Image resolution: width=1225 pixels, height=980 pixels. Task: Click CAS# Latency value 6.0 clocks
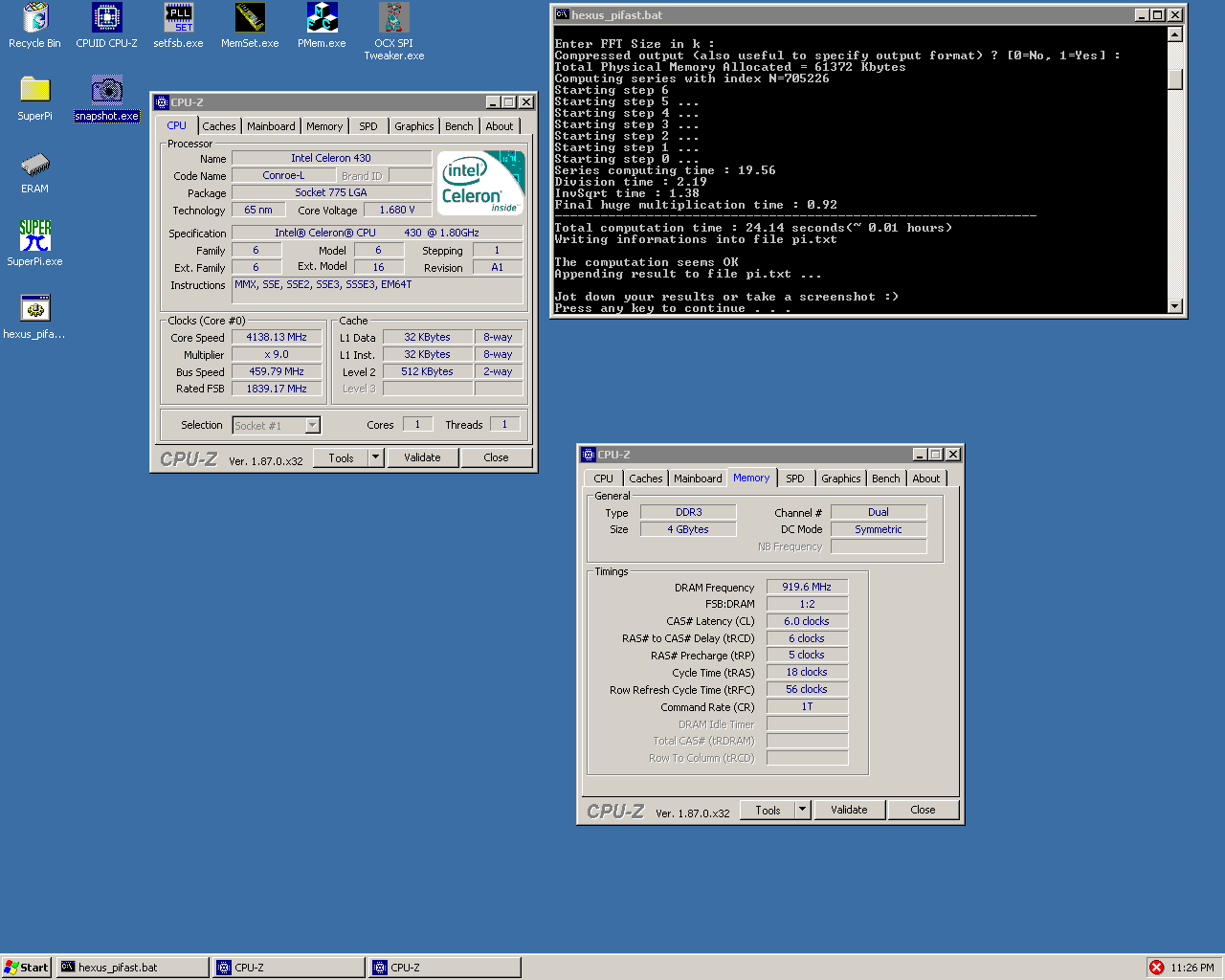coord(807,621)
